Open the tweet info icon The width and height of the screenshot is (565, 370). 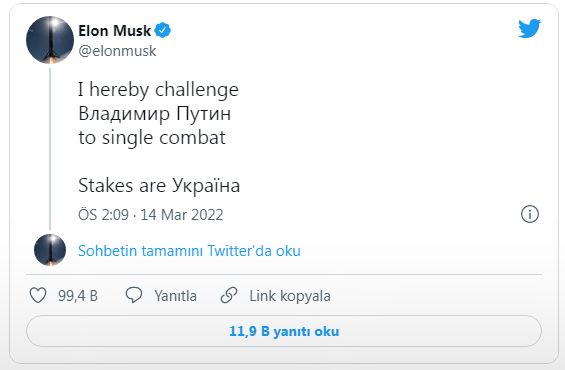point(530,214)
